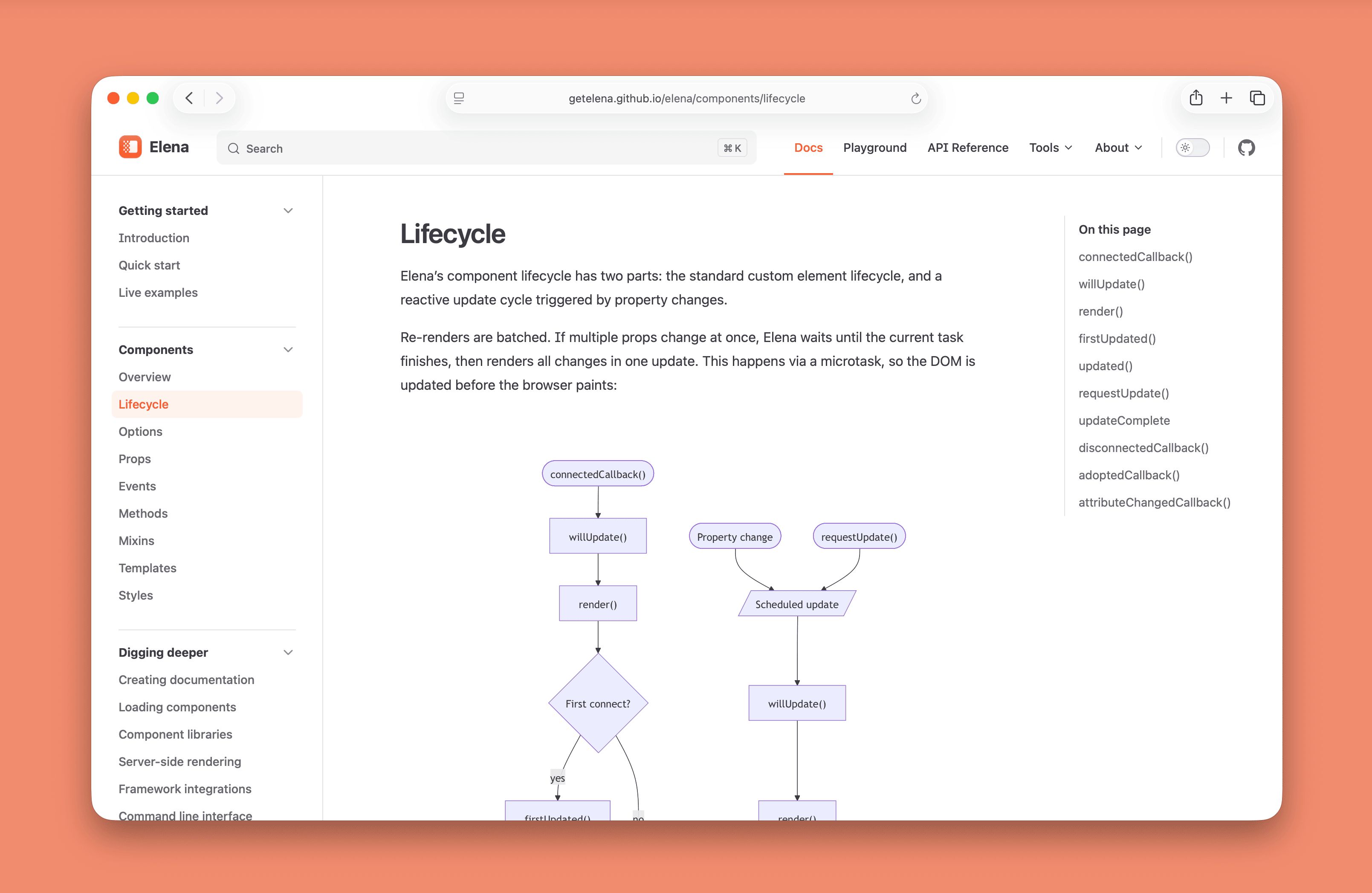Open the Quick start page
The height and width of the screenshot is (893, 1372).
pos(149,264)
